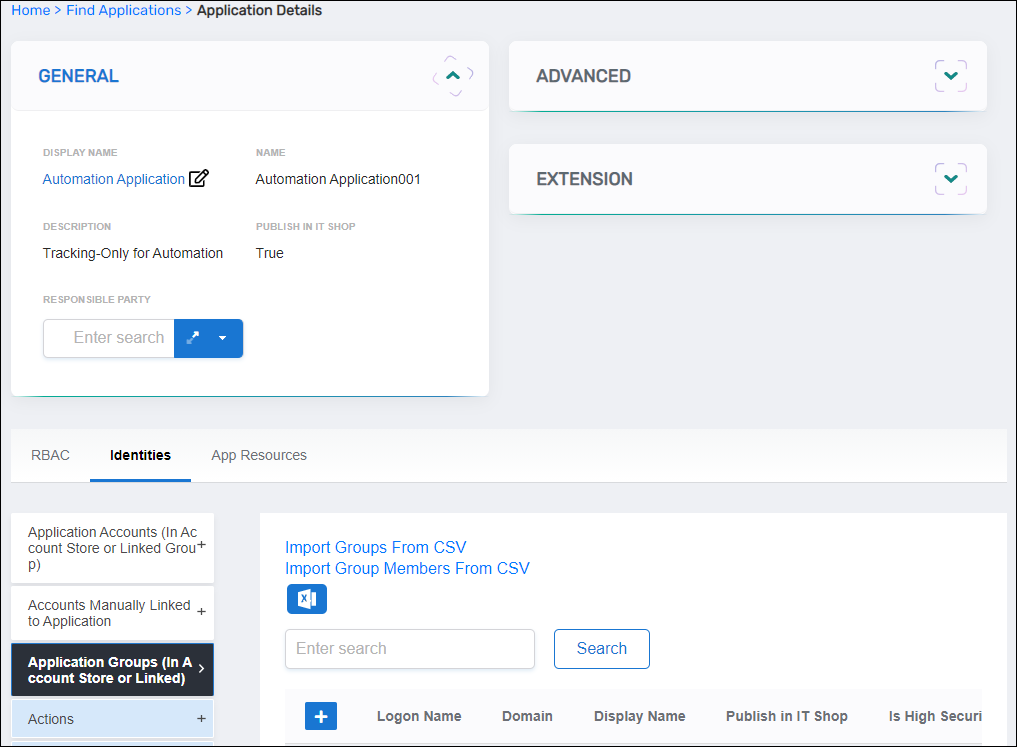
Task: Click the arrow icon on Application Groups entry
Action: pos(202,669)
